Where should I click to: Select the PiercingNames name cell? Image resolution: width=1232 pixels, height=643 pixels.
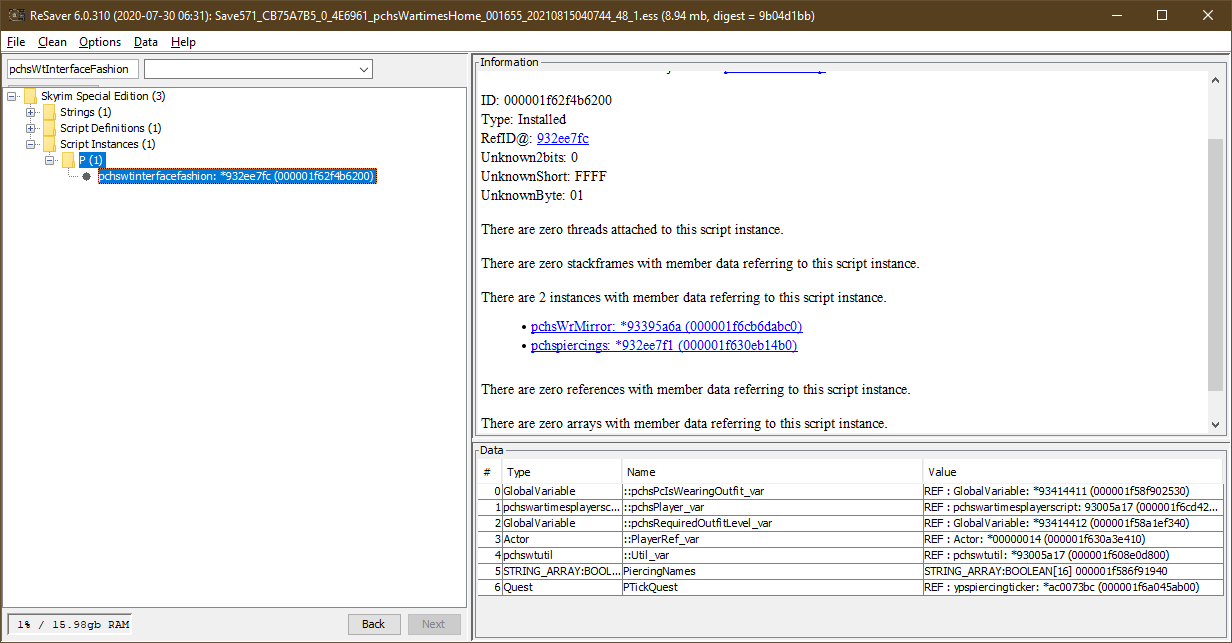772,571
